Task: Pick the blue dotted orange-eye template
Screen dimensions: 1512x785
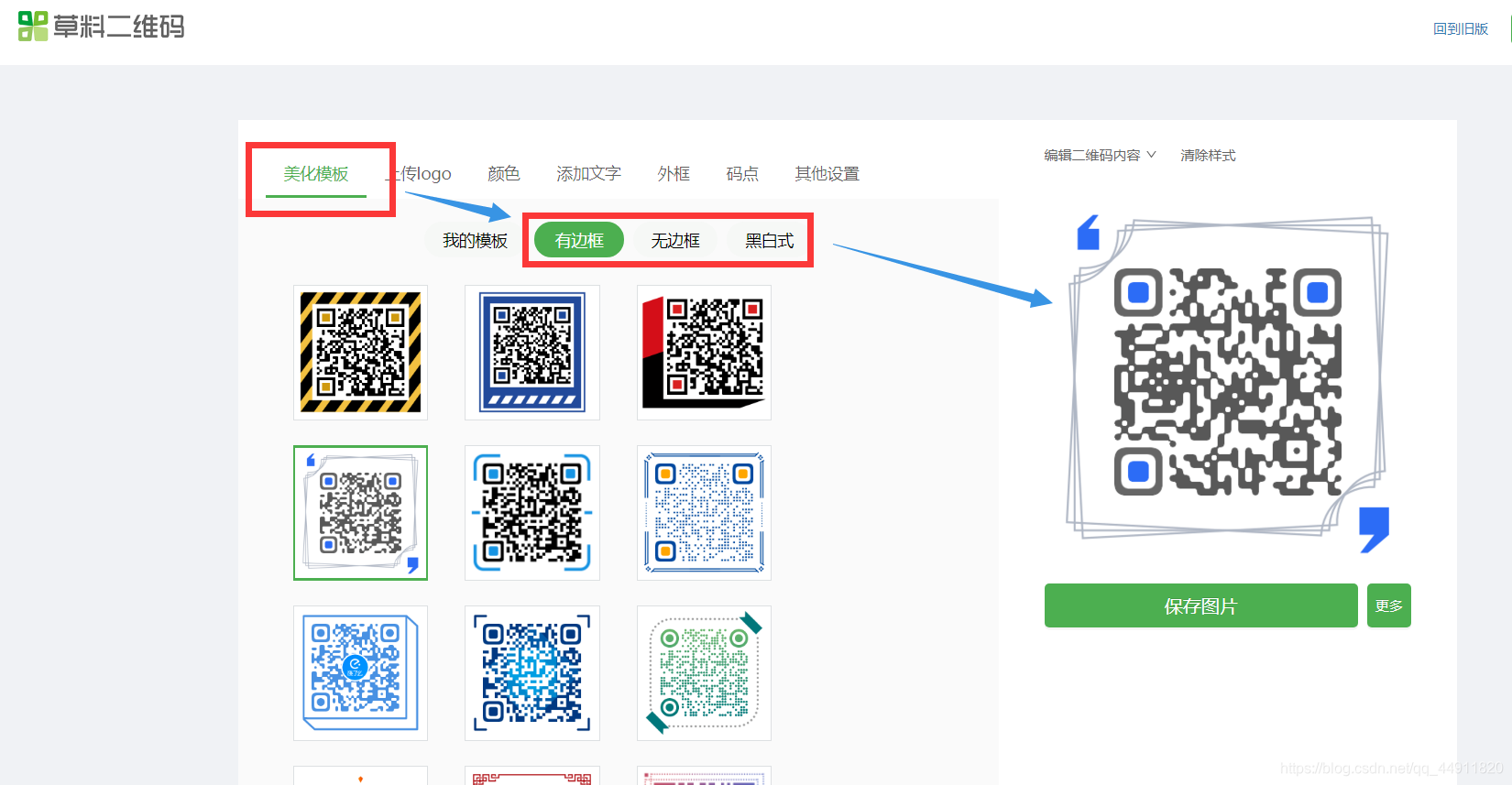Action: pos(704,513)
